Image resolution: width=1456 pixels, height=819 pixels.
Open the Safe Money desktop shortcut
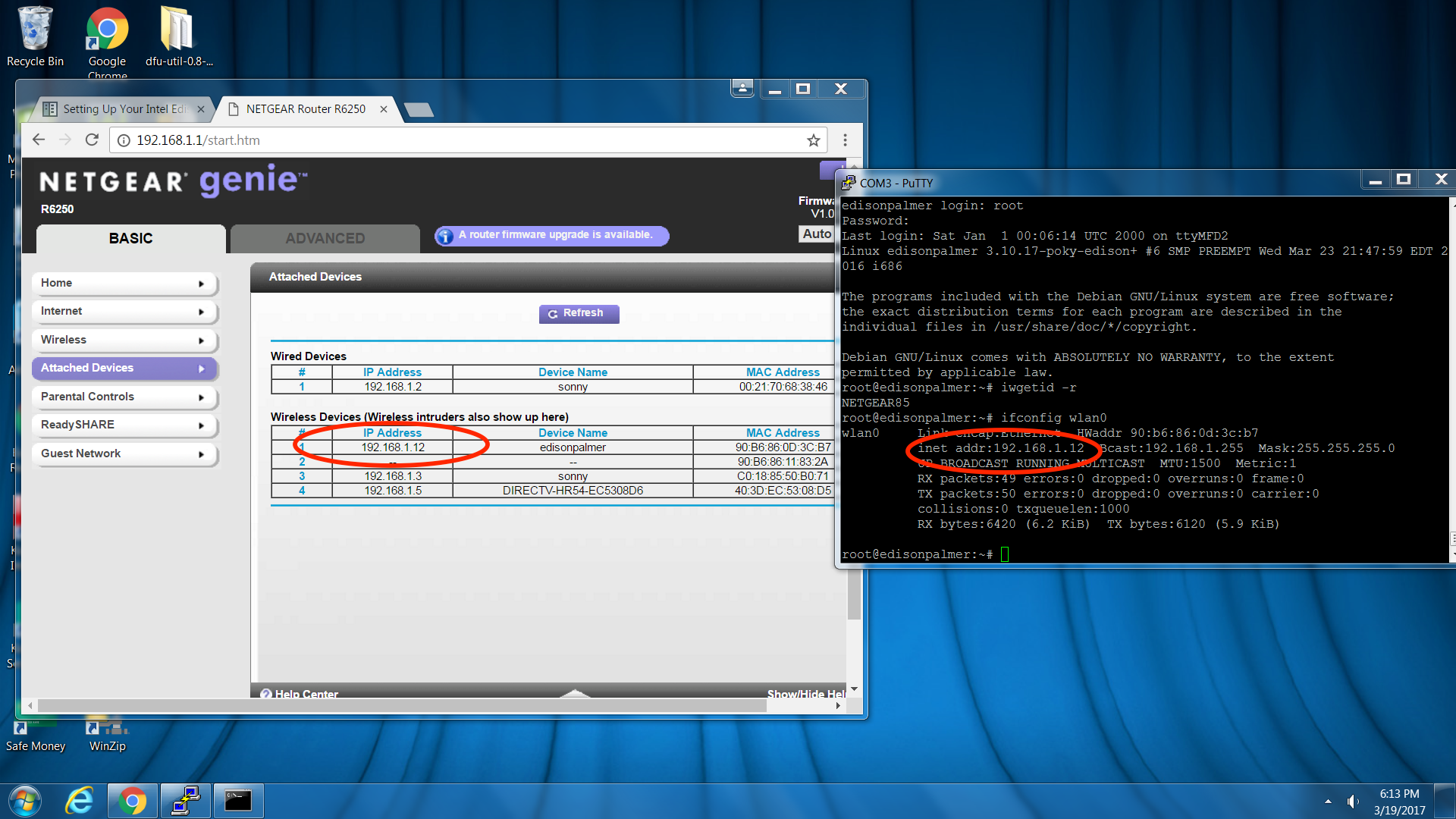[35, 734]
